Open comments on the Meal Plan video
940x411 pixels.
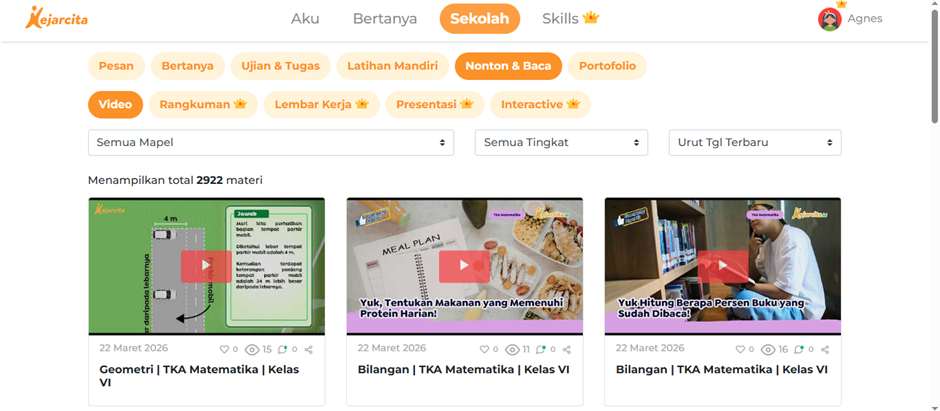tap(540, 349)
